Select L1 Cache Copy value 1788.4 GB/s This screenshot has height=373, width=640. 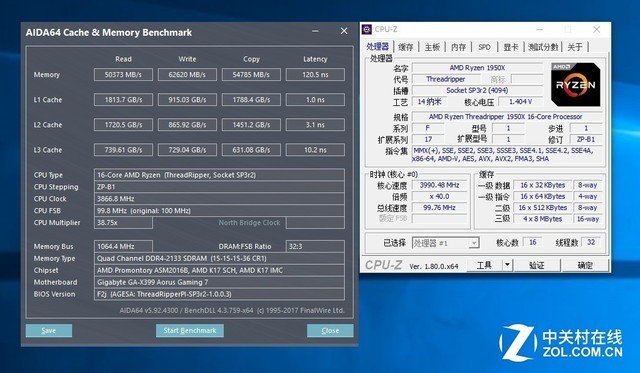pos(251,100)
